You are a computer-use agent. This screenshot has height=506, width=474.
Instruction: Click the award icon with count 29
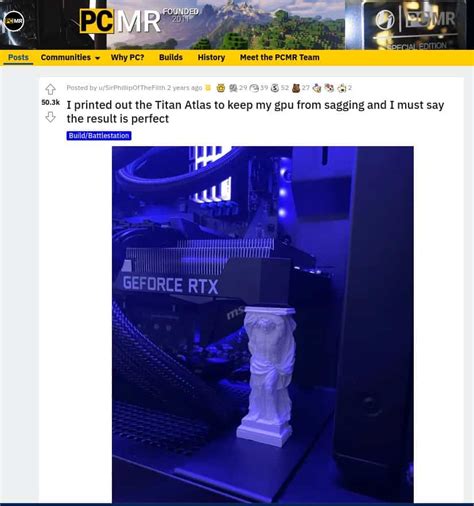pos(233,88)
